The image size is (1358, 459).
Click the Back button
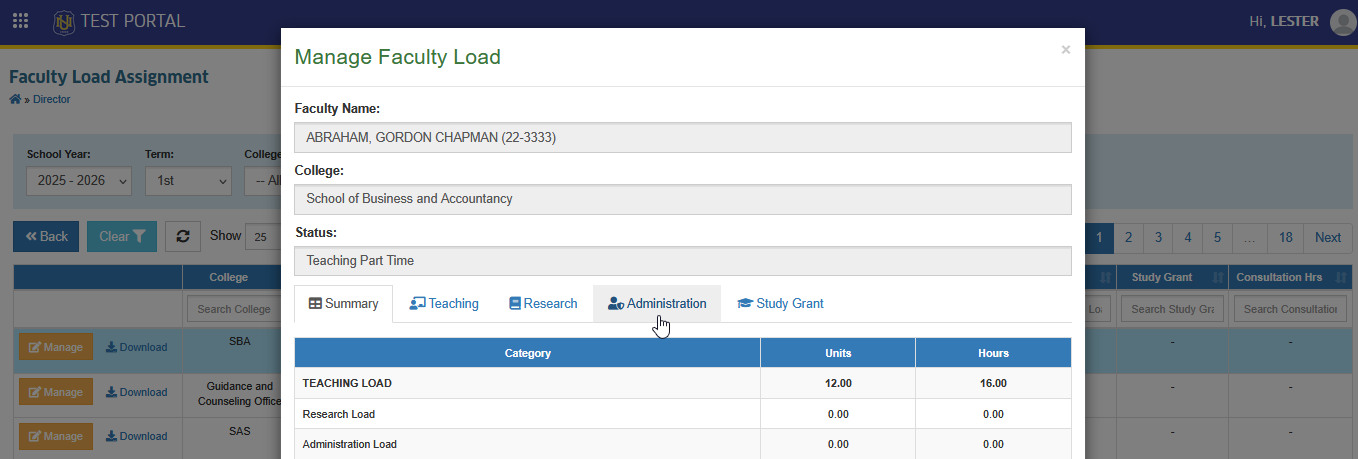point(46,237)
